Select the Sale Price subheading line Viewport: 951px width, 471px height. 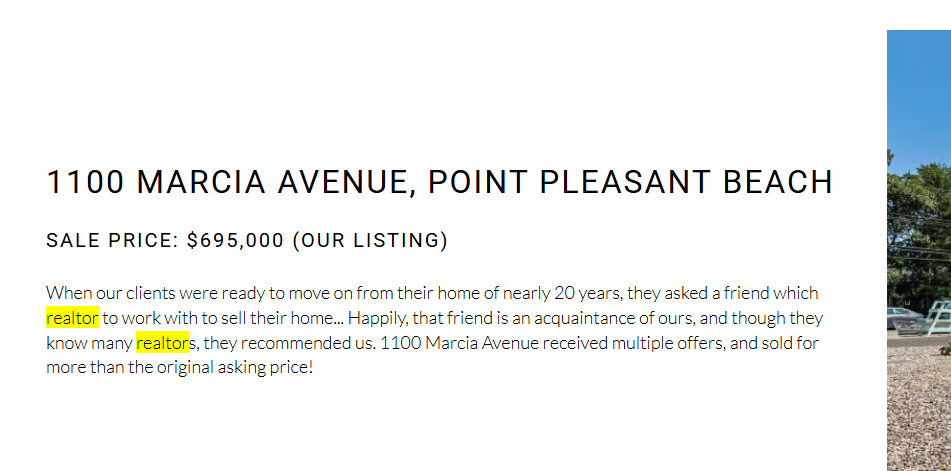coord(247,241)
